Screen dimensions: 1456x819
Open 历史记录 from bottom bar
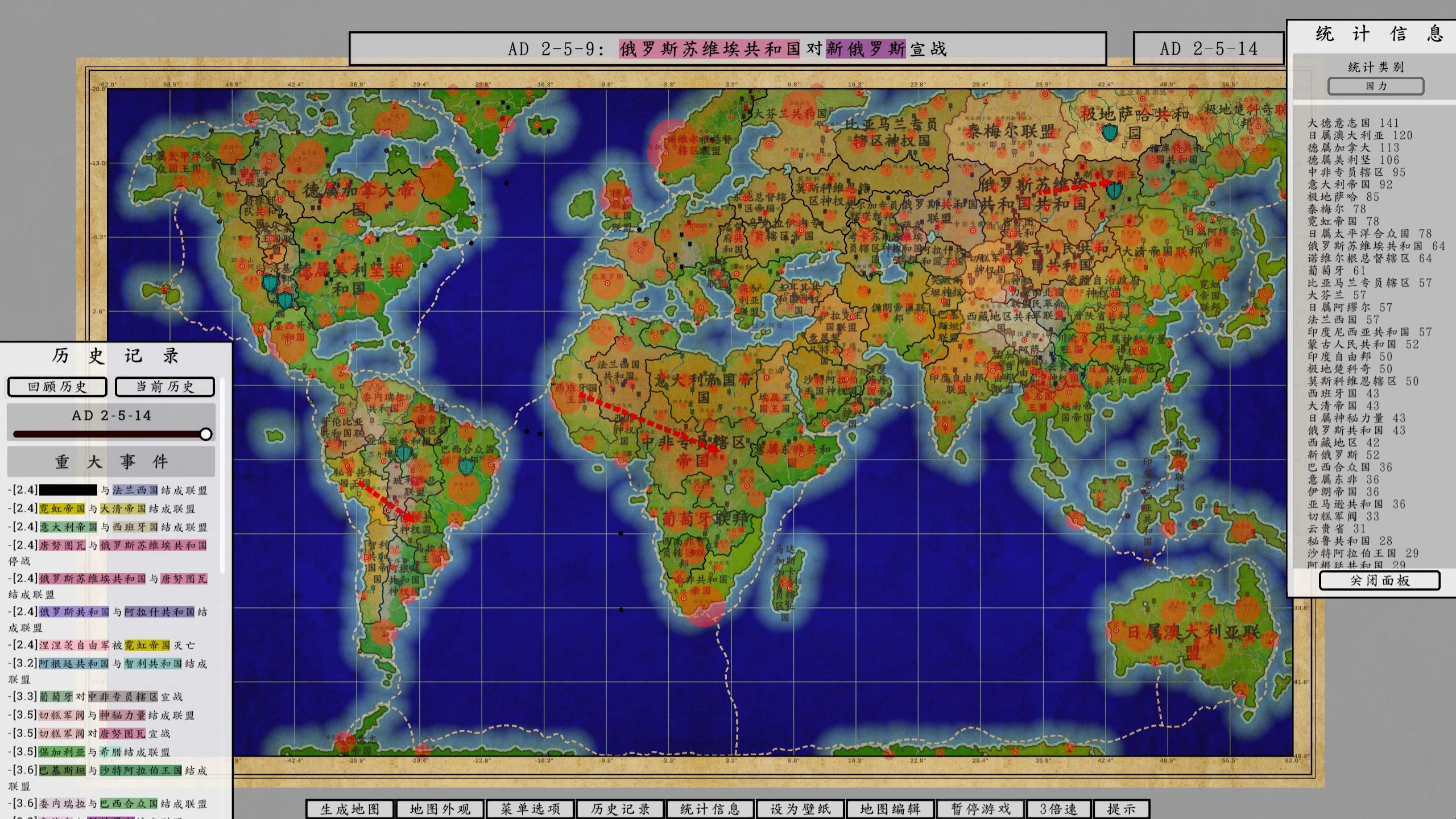point(620,809)
